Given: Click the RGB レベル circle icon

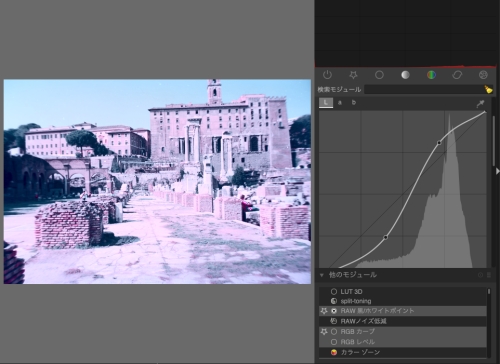Looking at the screenshot, I should click(334, 342).
